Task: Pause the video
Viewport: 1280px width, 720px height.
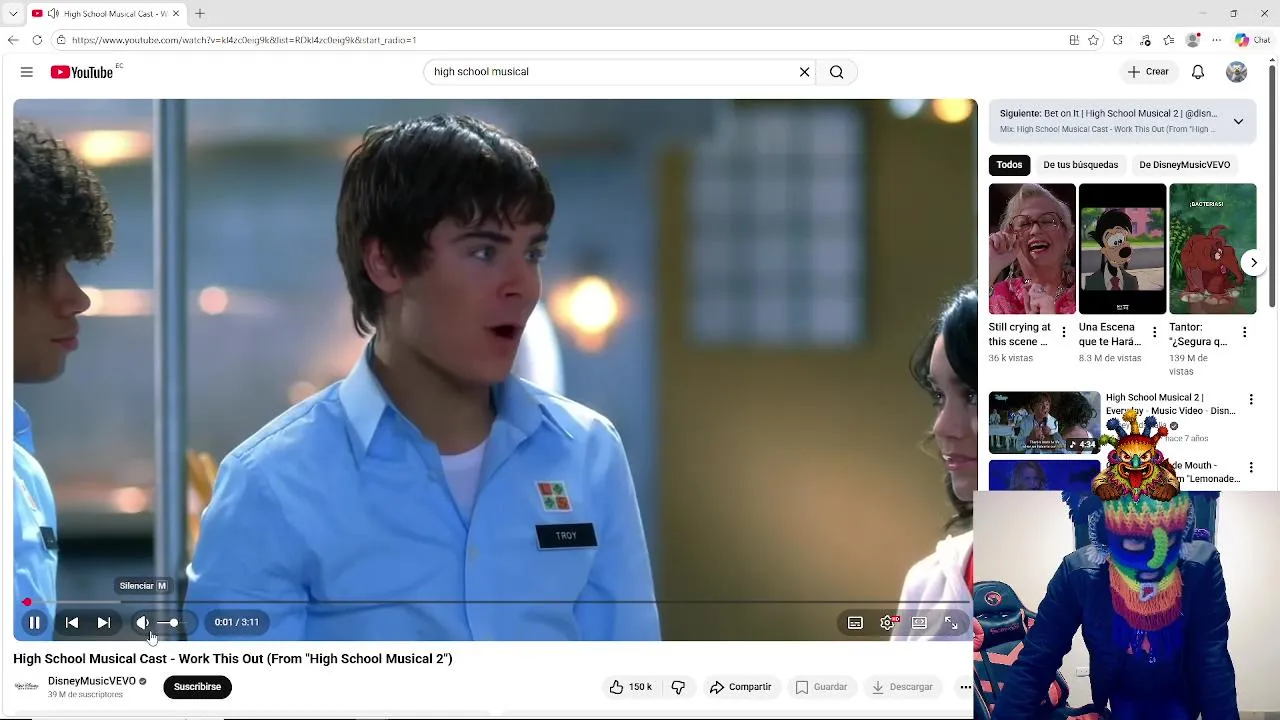Action: pyautogui.click(x=34, y=622)
